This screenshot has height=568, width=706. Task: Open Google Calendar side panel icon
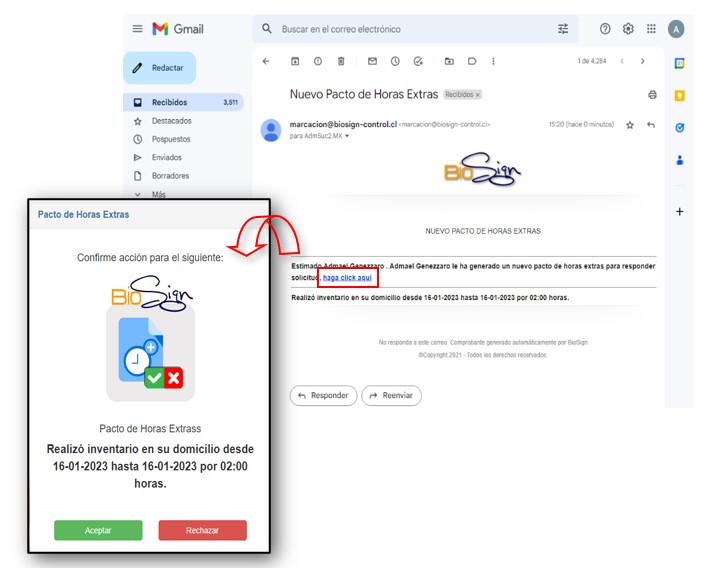pyautogui.click(x=679, y=63)
